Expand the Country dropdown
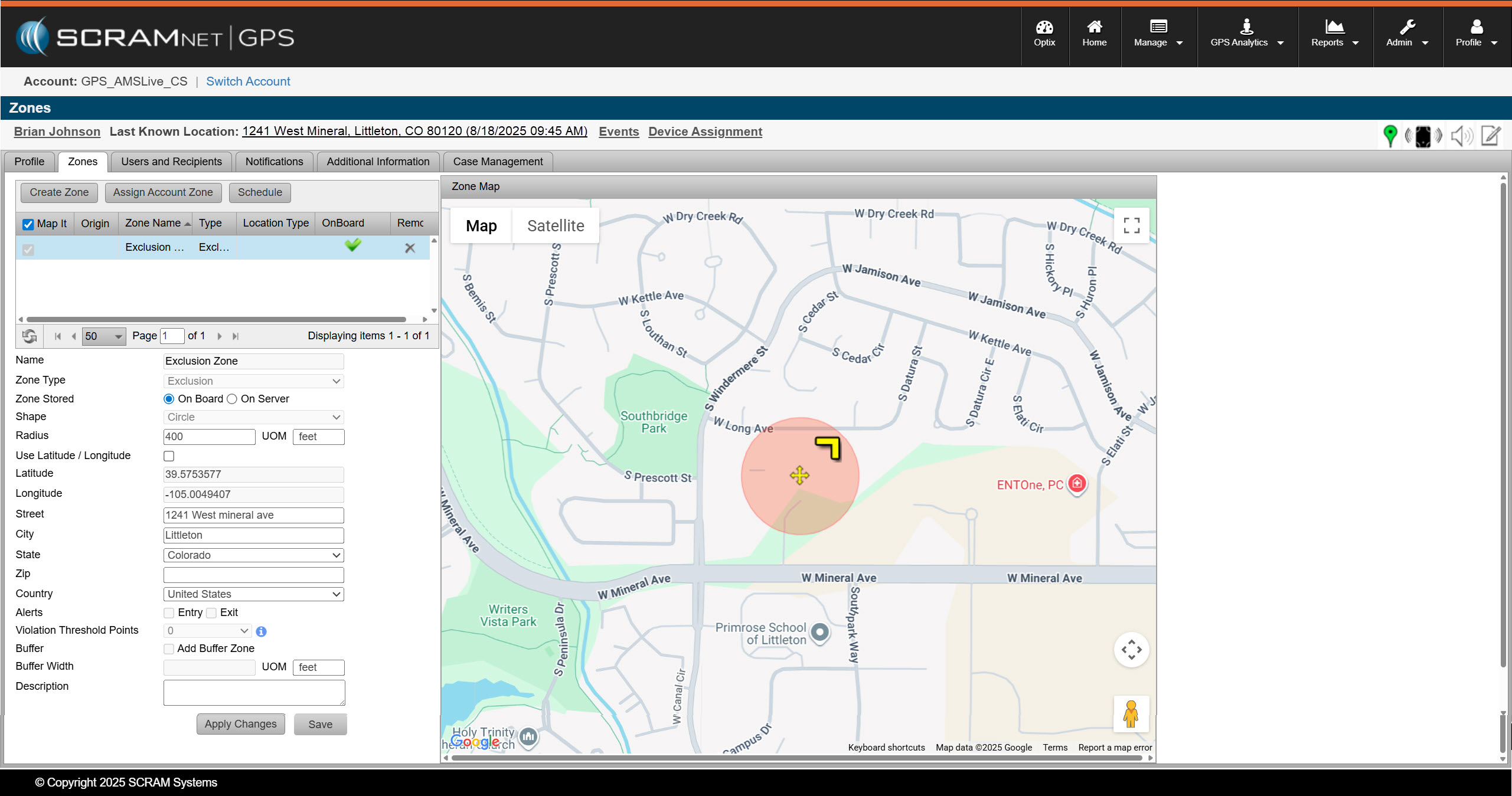The width and height of the screenshot is (1512, 796). (253, 594)
